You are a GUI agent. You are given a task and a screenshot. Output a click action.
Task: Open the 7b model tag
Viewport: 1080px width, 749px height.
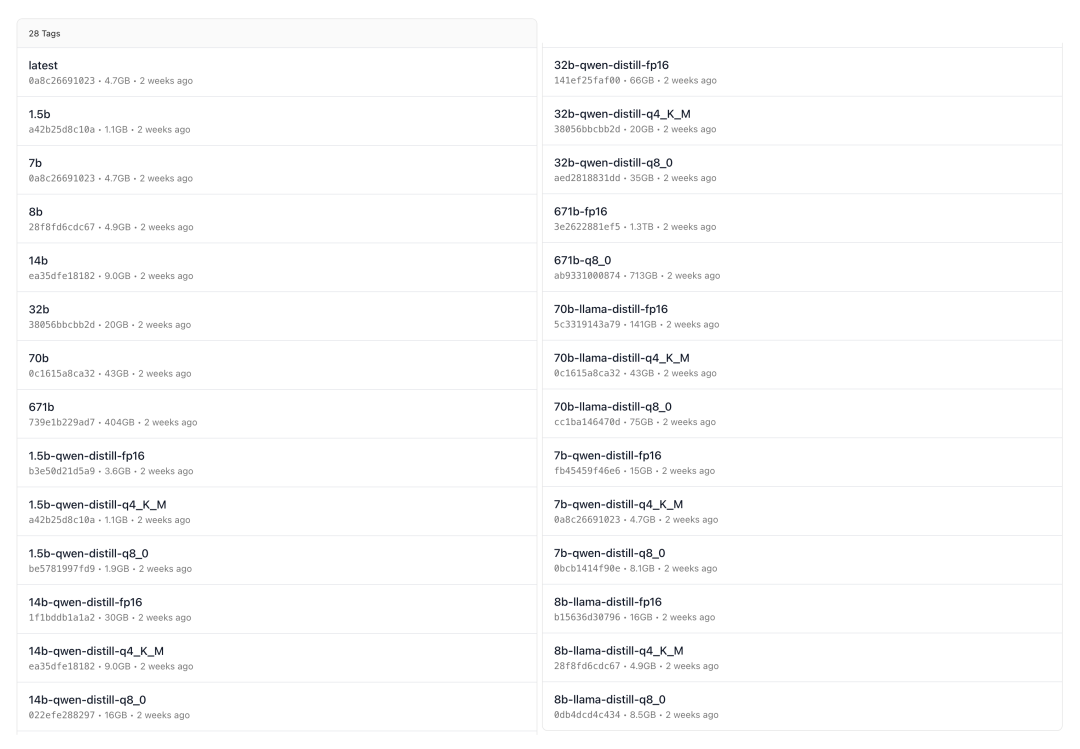[35, 163]
